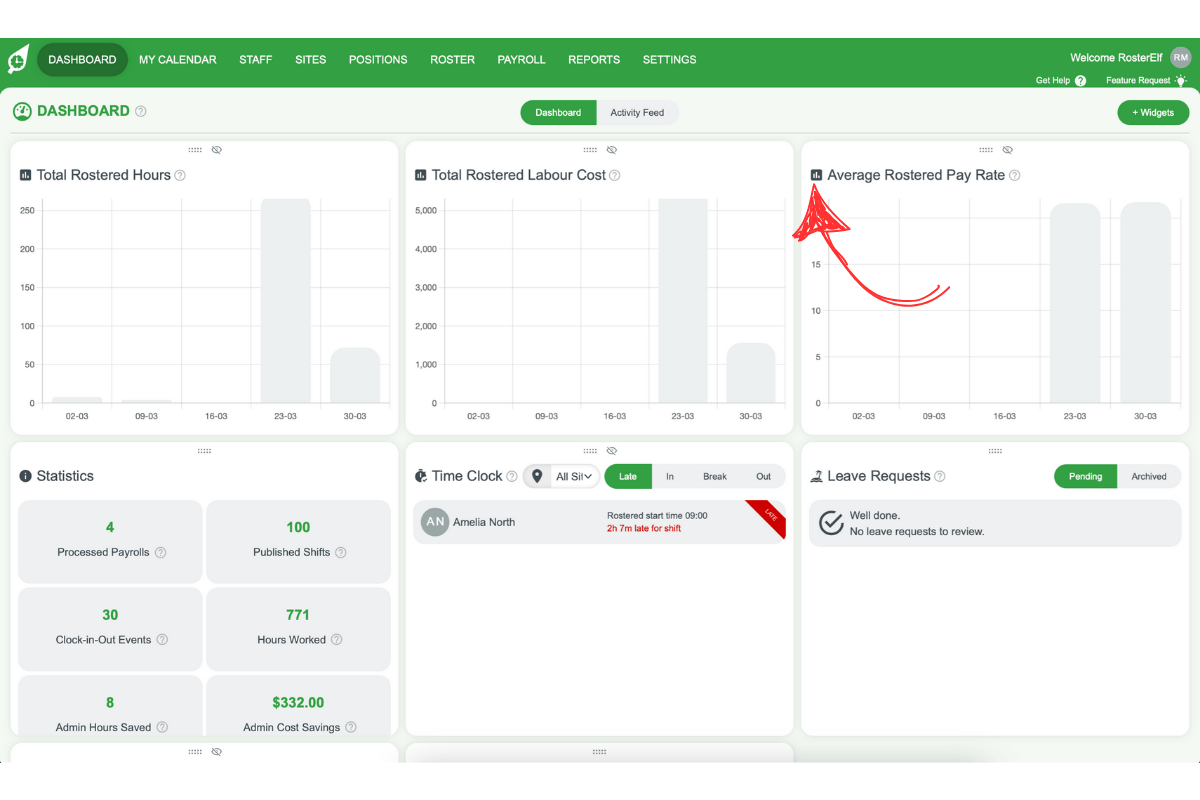
Task: Click the chart icon beside Total Rostered Hours
Action: coord(24,175)
